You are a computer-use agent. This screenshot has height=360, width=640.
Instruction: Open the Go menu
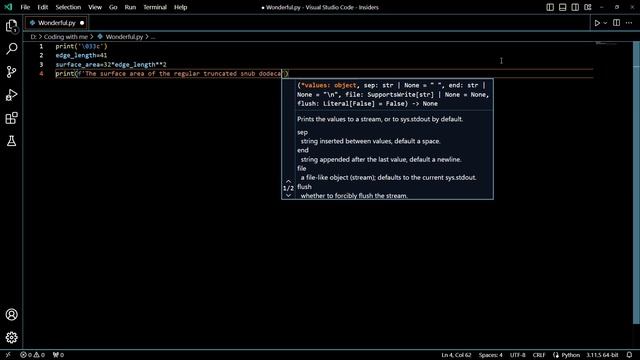[x=113, y=7]
